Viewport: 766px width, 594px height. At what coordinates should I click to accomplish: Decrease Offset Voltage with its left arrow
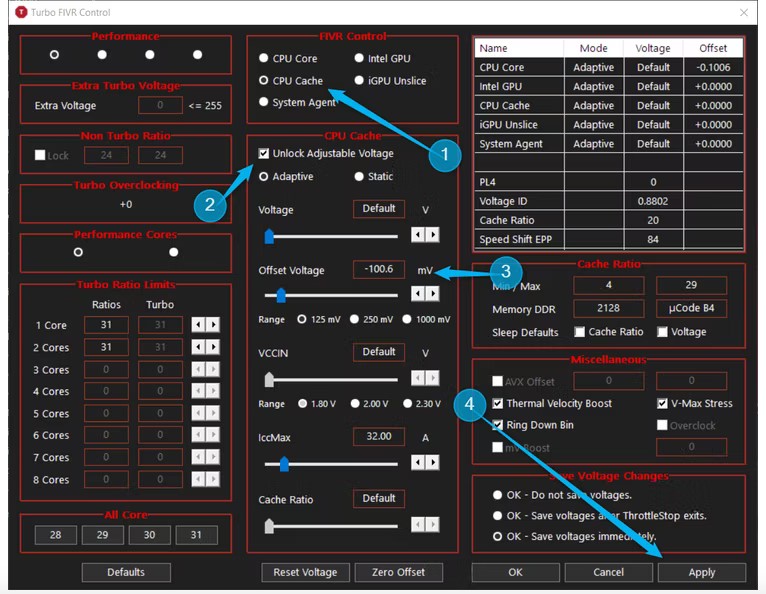coord(418,294)
